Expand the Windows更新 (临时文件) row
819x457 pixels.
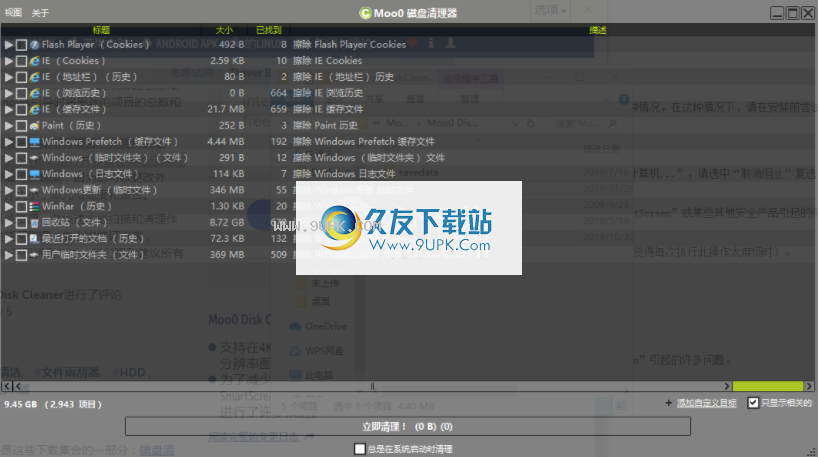8,191
